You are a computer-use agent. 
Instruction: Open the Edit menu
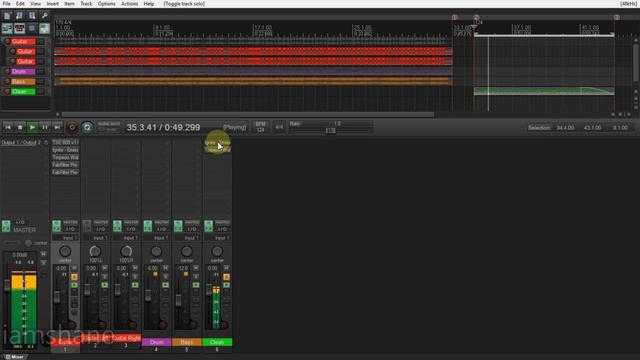tap(20, 4)
